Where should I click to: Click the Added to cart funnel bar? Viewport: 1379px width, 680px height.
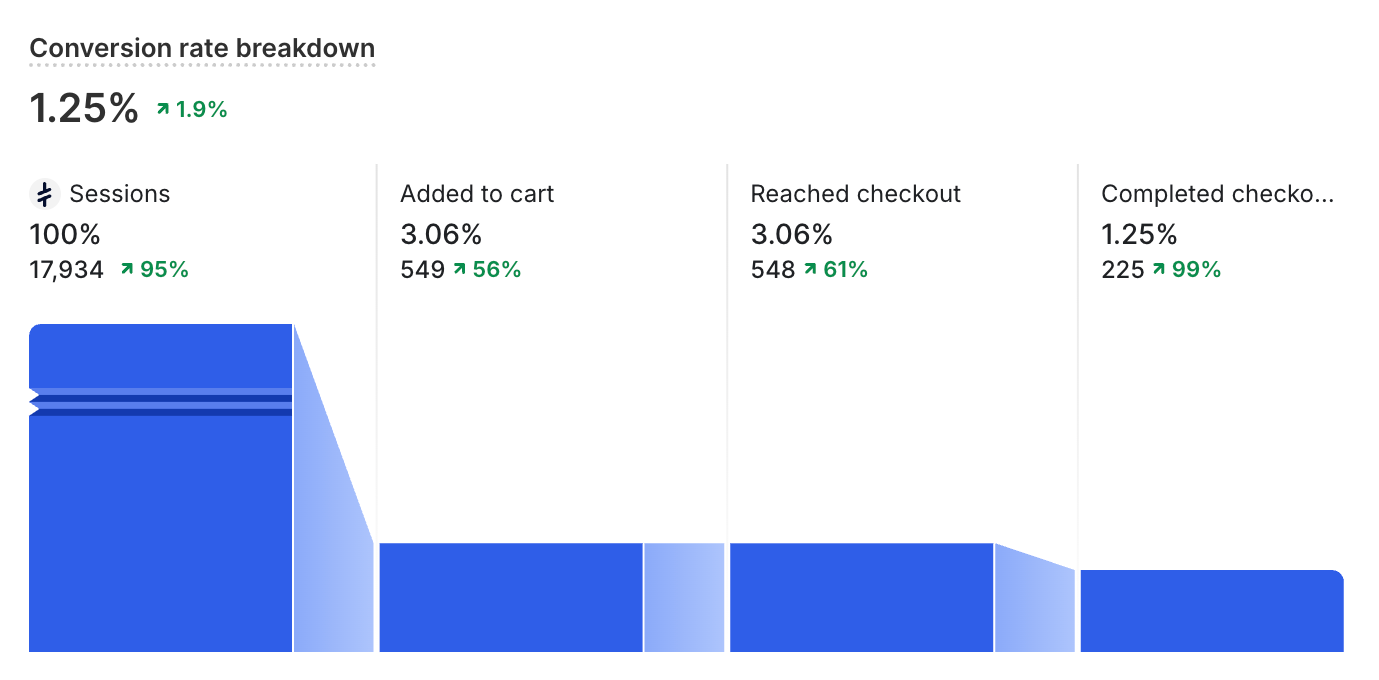(x=510, y=597)
